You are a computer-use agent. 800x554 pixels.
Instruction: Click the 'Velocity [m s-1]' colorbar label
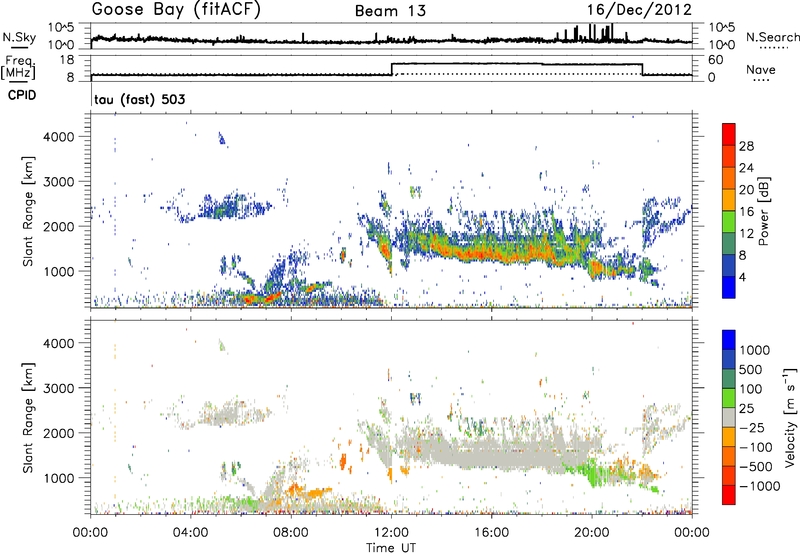click(x=790, y=417)
